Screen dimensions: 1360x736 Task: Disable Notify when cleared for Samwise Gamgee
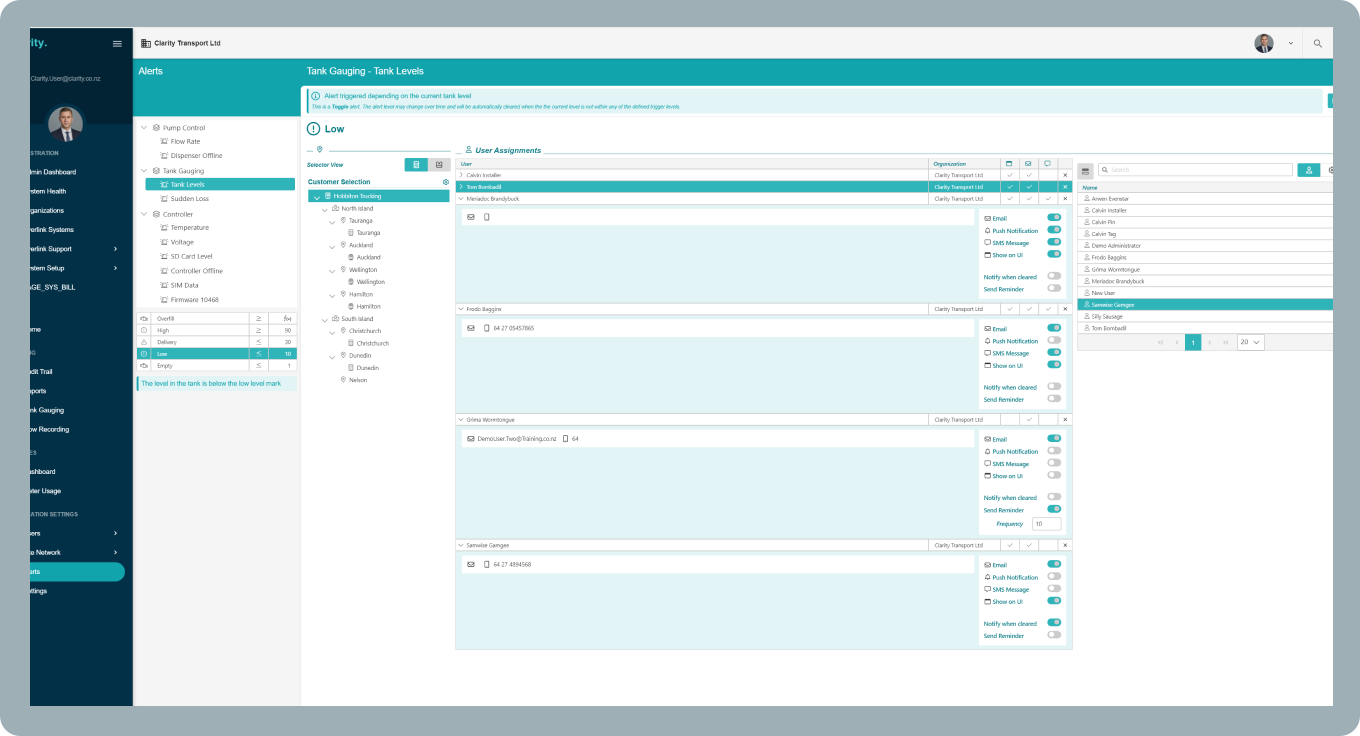(1054, 623)
